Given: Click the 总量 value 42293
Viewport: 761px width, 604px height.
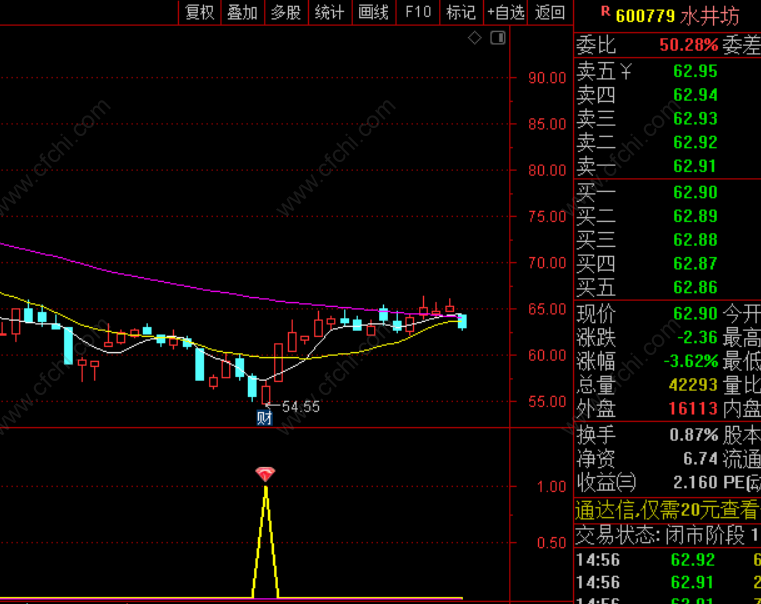Looking at the screenshot, I should click(x=693, y=385).
